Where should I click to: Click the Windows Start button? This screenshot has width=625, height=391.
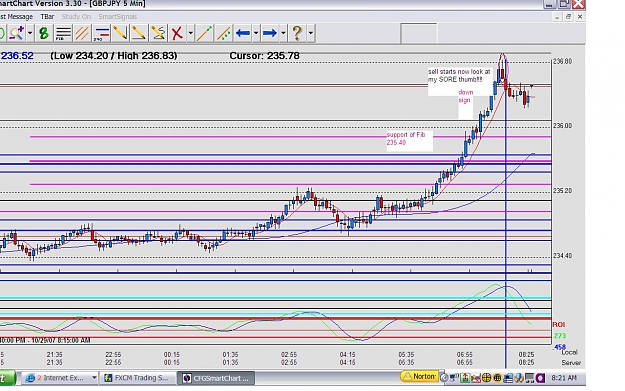pos(7,378)
